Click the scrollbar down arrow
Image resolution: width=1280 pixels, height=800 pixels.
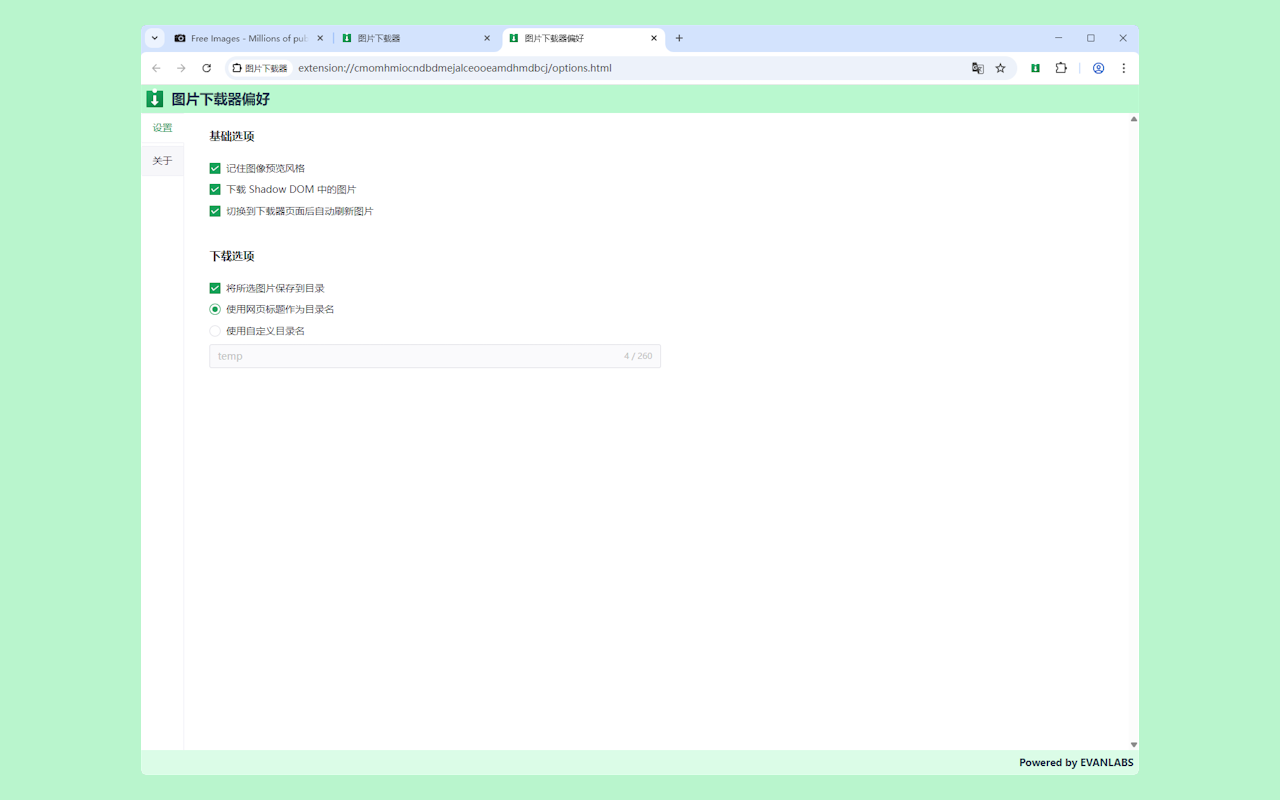1133,744
